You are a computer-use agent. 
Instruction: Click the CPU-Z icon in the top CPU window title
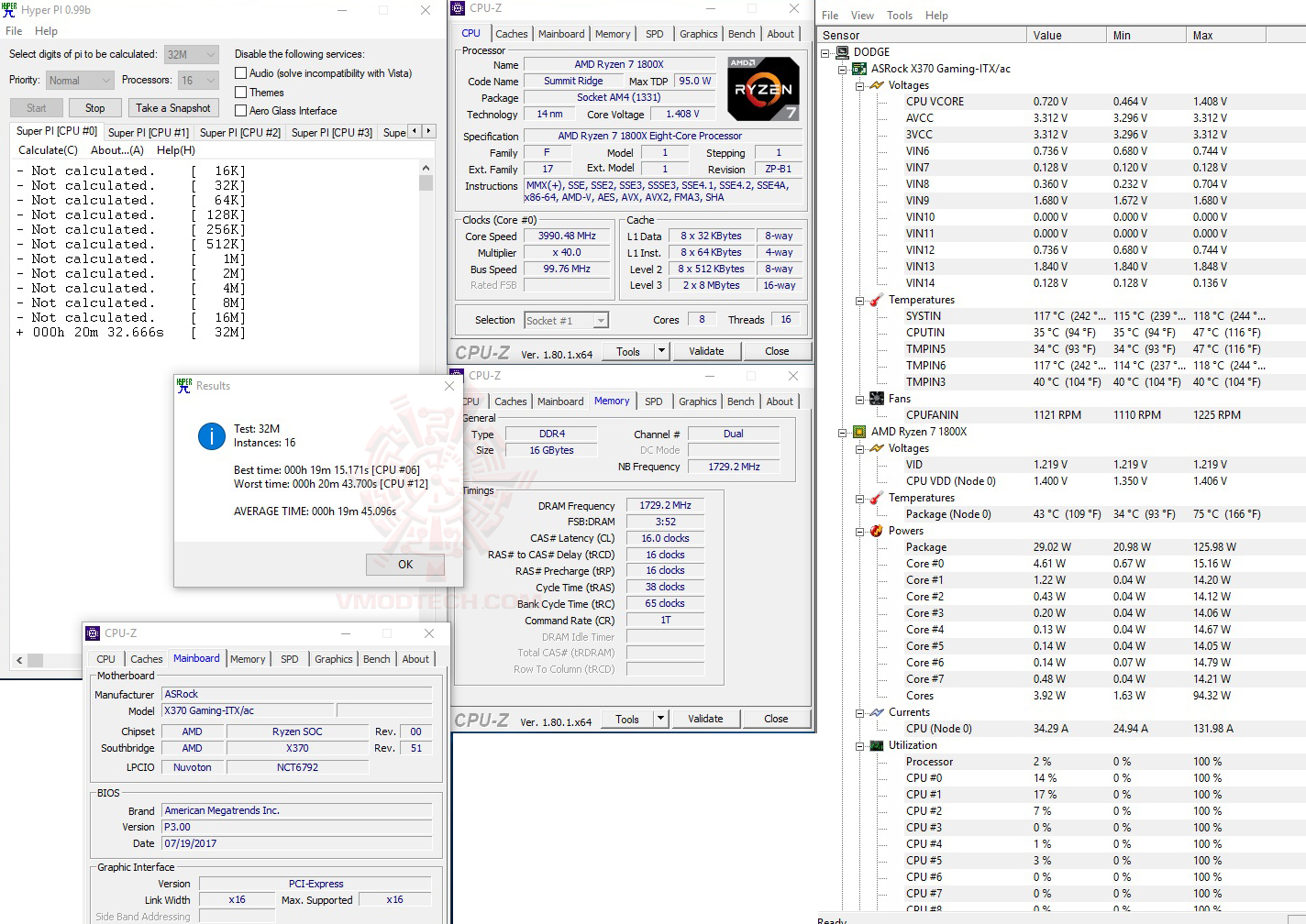click(459, 8)
